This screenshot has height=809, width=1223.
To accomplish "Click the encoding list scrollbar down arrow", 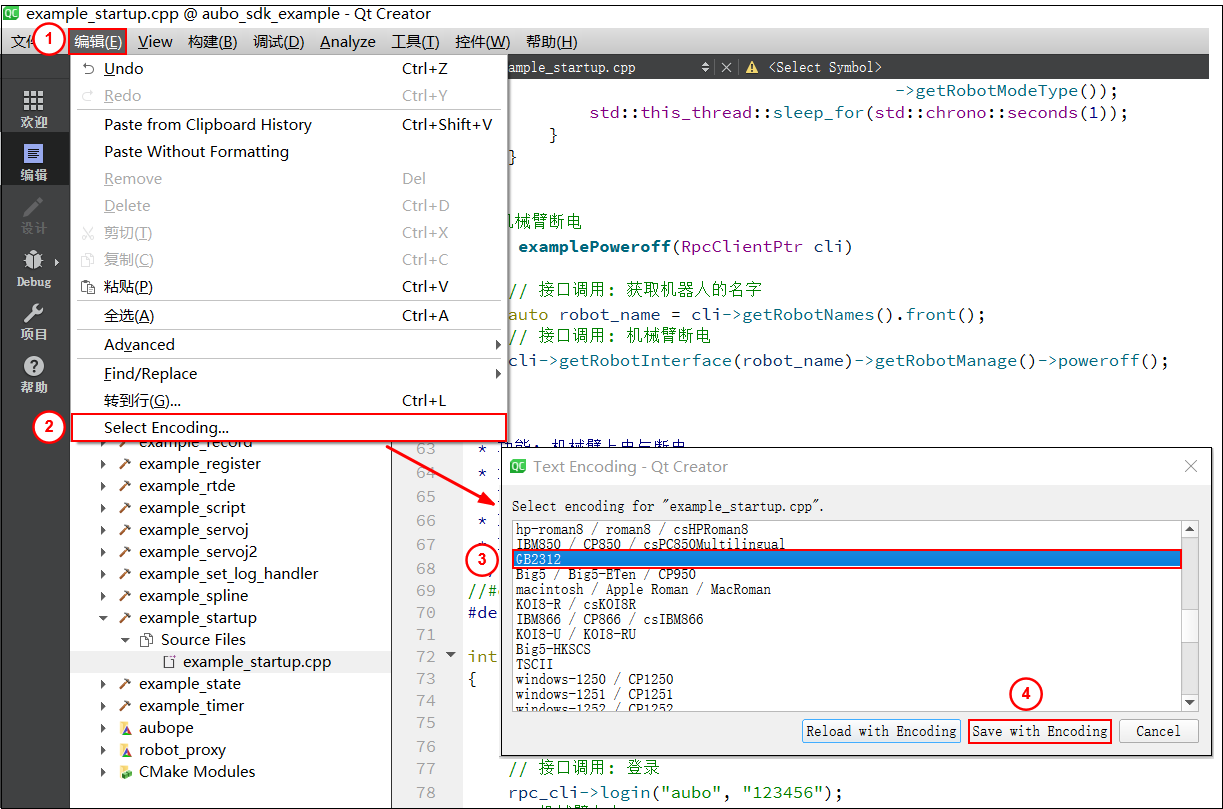I will [x=1189, y=702].
